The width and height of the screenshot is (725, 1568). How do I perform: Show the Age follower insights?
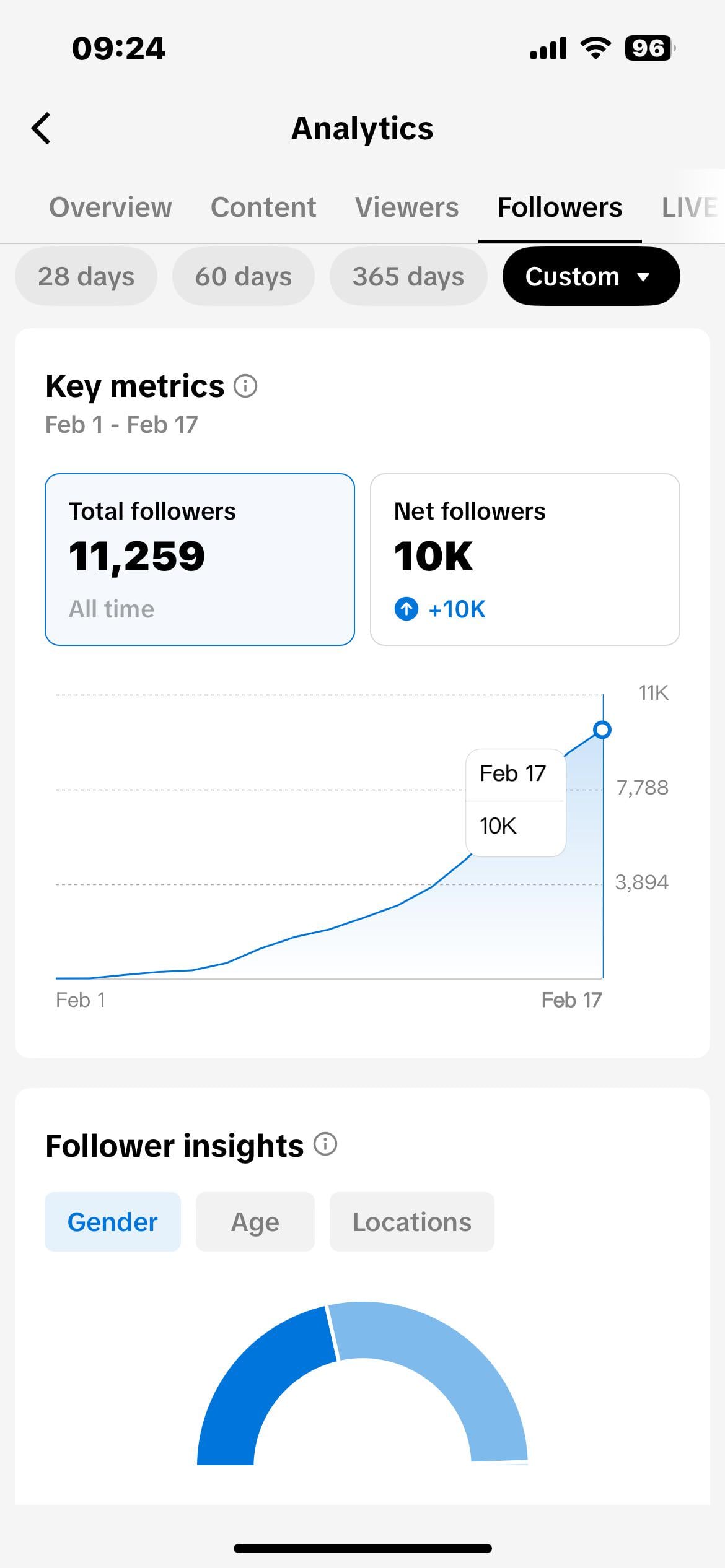[255, 1222]
